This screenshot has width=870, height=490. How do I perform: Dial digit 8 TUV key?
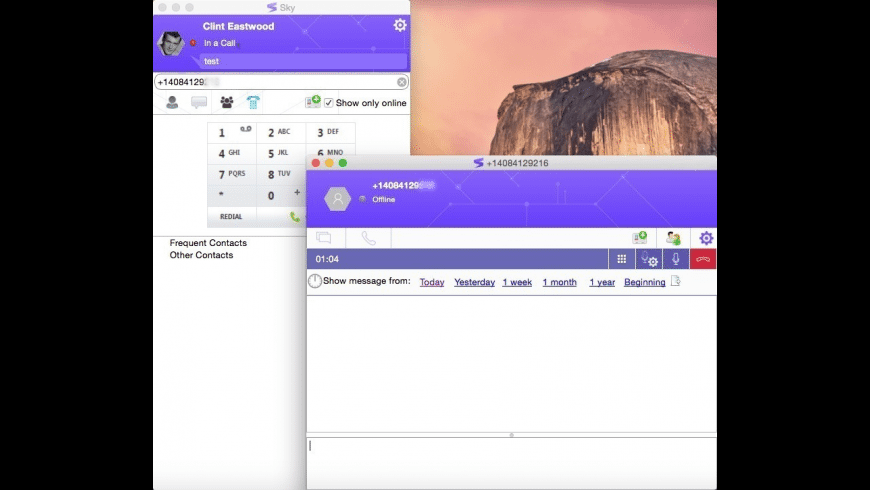pyautogui.click(x=281, y=174)
